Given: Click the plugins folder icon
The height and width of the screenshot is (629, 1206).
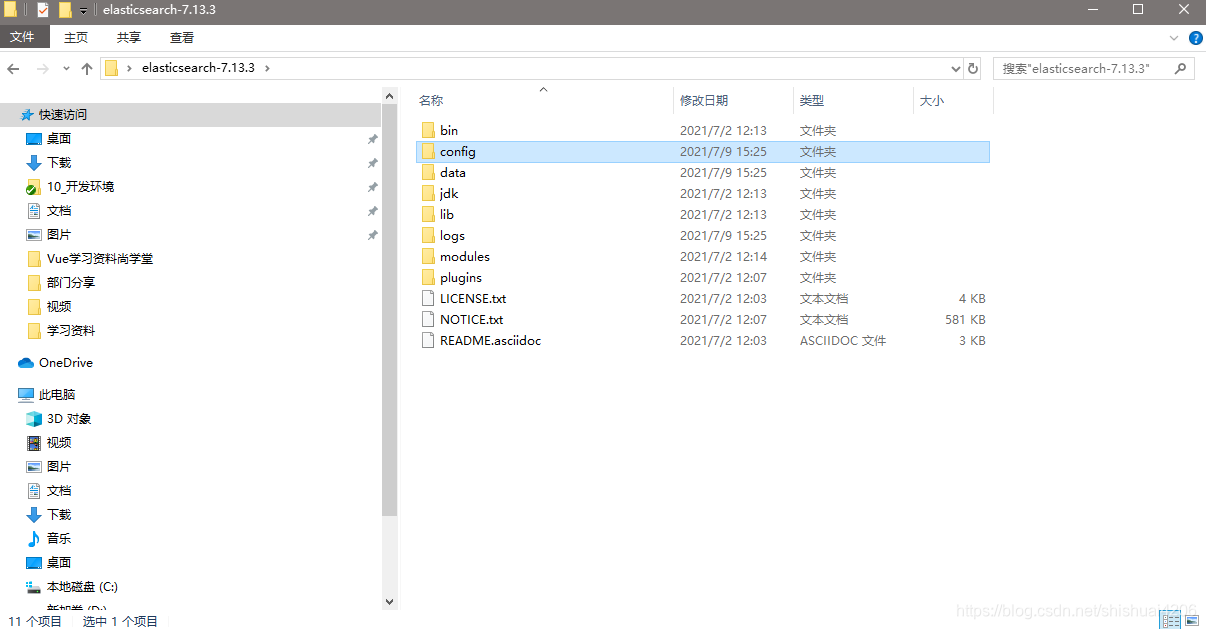Looking at the screenshot, I should tap(428, 277).
